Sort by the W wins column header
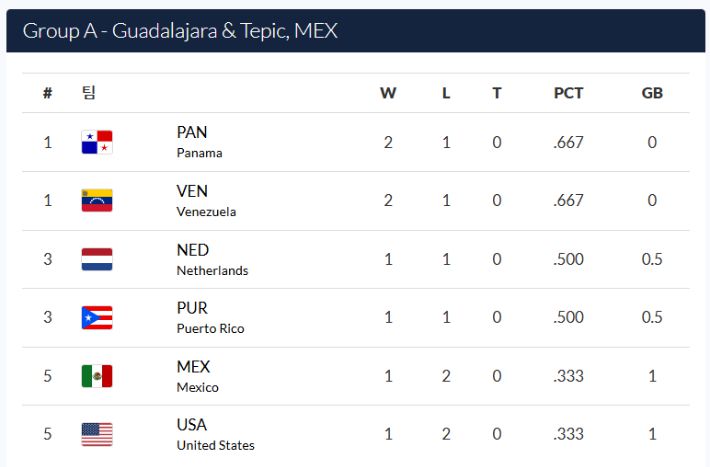710x467 pixels. point(388,93)
